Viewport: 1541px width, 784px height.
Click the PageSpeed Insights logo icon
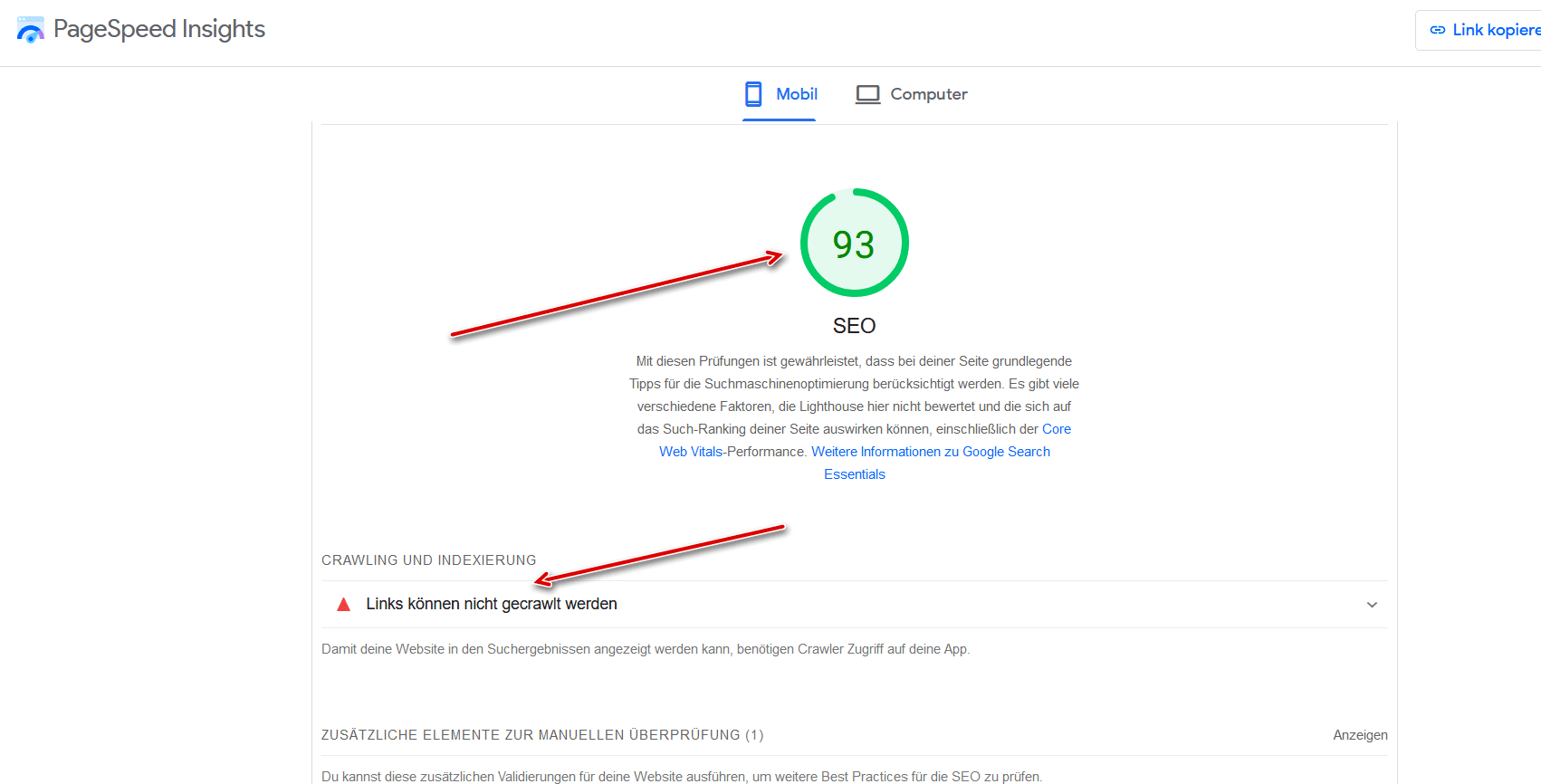(30, 30)
